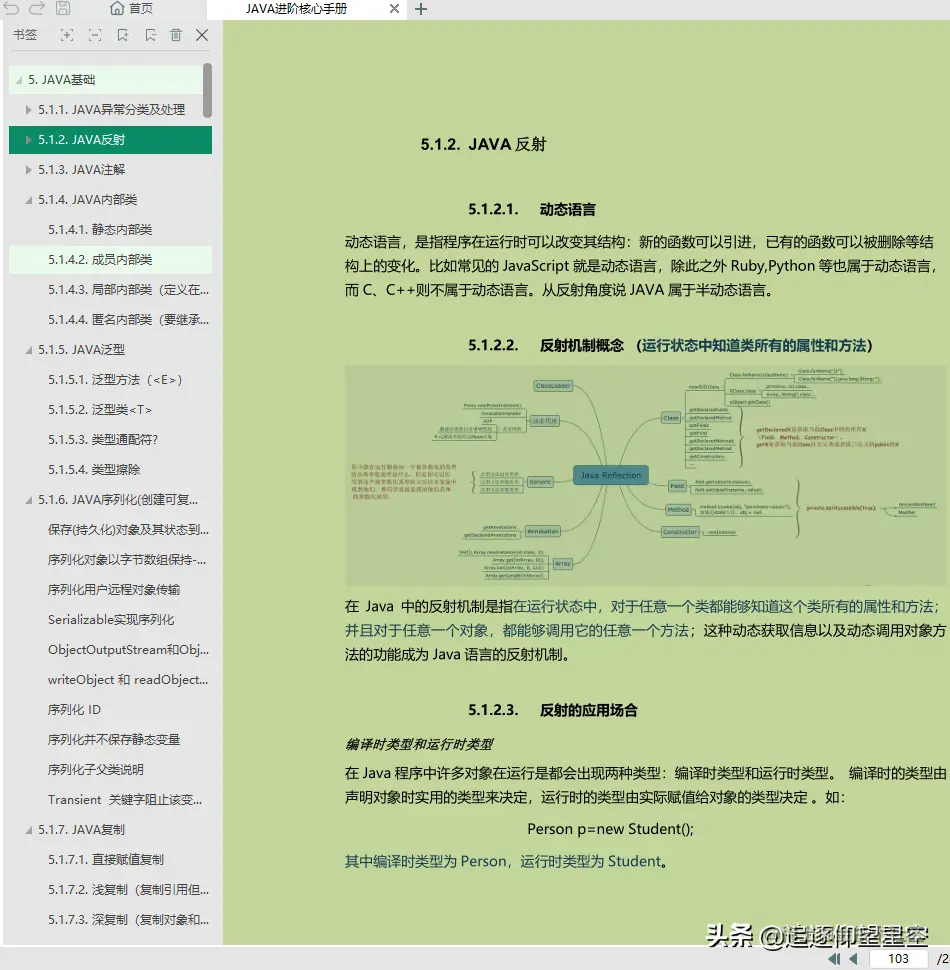The height and width of the screenshot is (970, 950).
Task: Collapse the 5.1.5. JAVA泛型 node
Action: coord(28,350)
